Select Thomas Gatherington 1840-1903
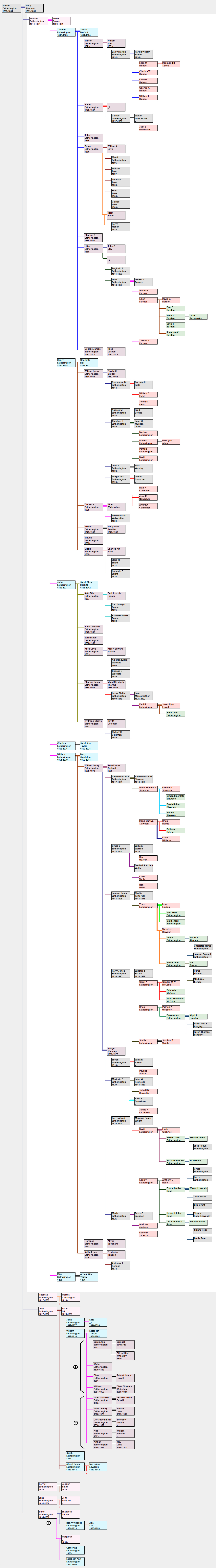216x1568 pixels. 66,32
